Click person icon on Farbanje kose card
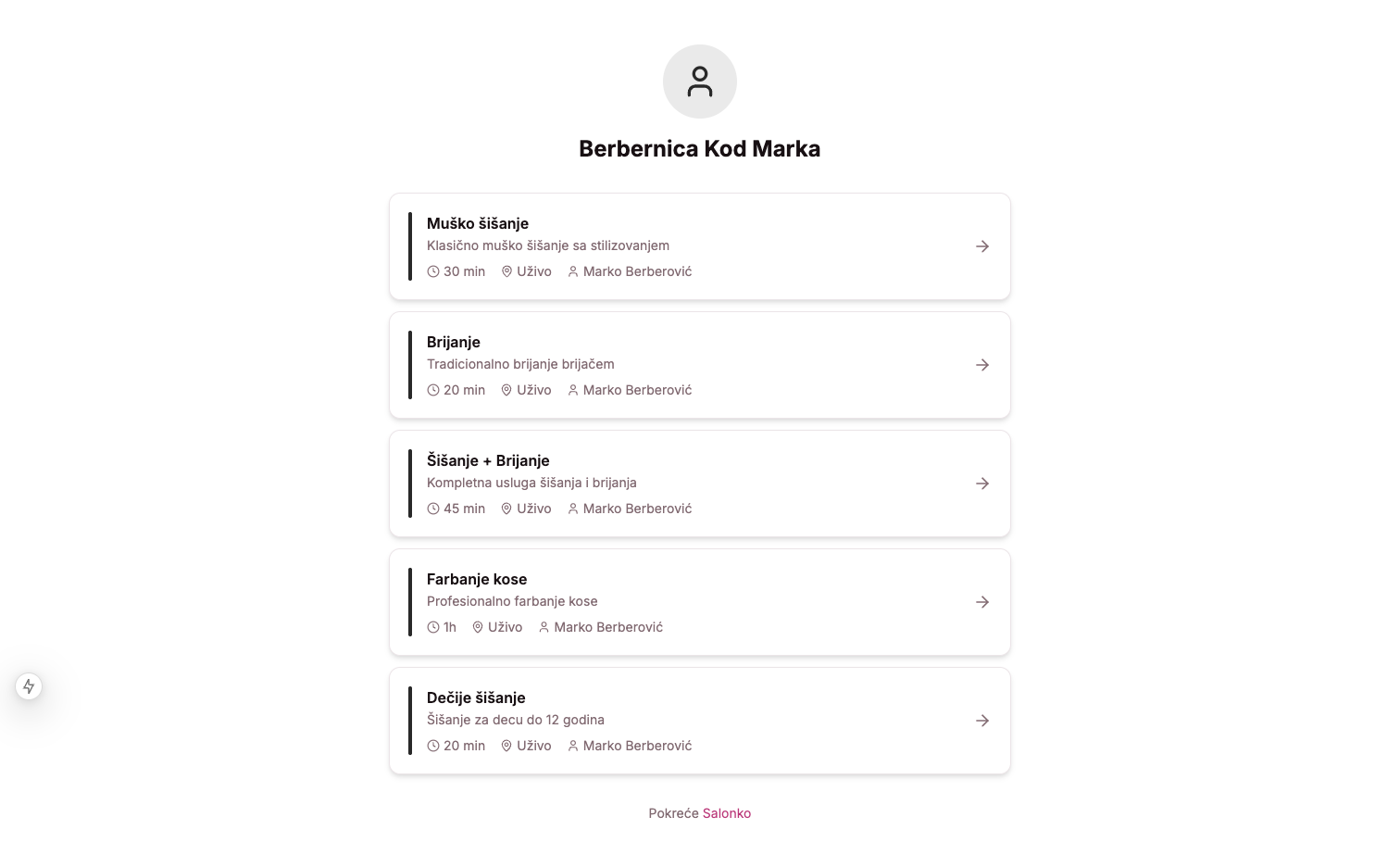Image resolution: width=1400 pixels, height=867 pixels. (x=544, y=627)
